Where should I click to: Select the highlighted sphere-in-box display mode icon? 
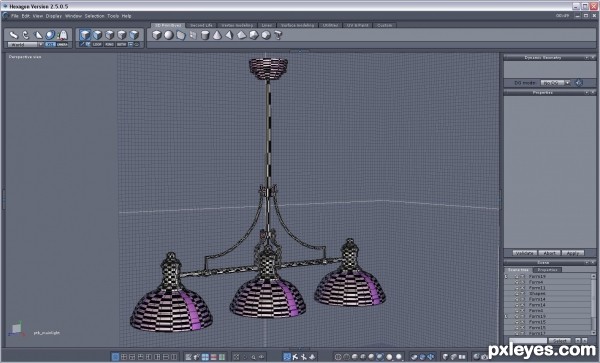click(380, 357)
